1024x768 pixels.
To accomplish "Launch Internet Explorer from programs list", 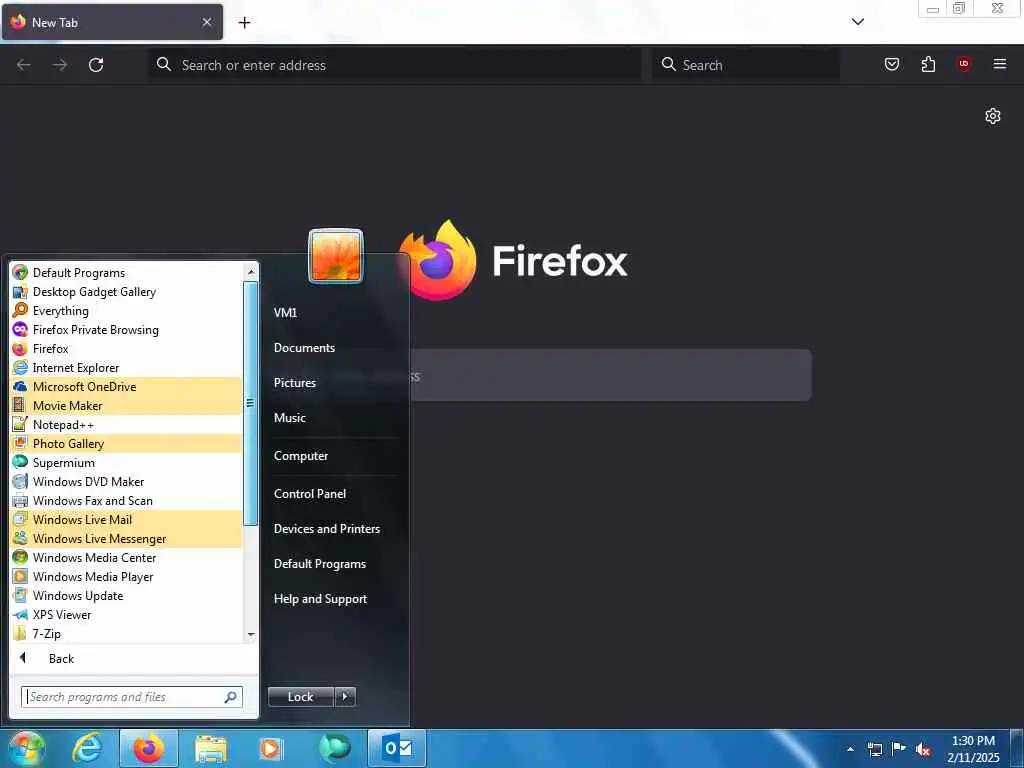I will click(127, 367).
